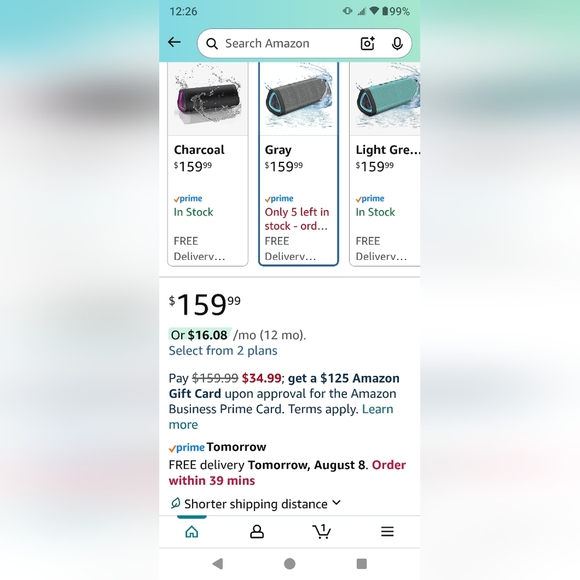Open the hamburger menu icon

click(387, 532)
